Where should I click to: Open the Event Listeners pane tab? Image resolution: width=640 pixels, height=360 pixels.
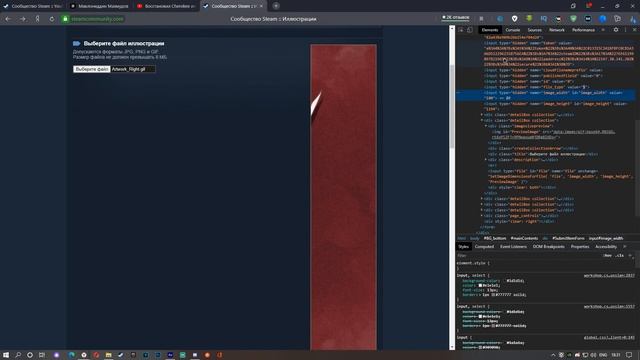click(513, 247)
